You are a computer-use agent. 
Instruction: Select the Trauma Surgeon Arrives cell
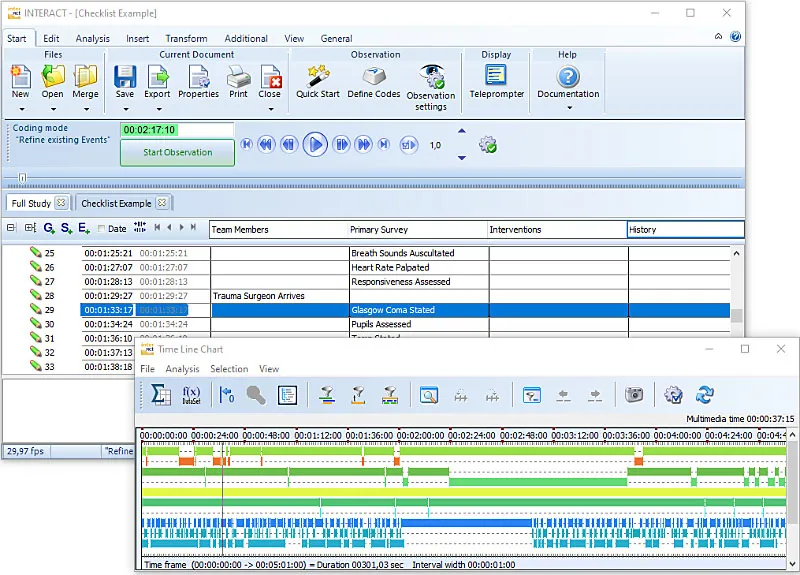pyautogui.click(x=280, y=296)
